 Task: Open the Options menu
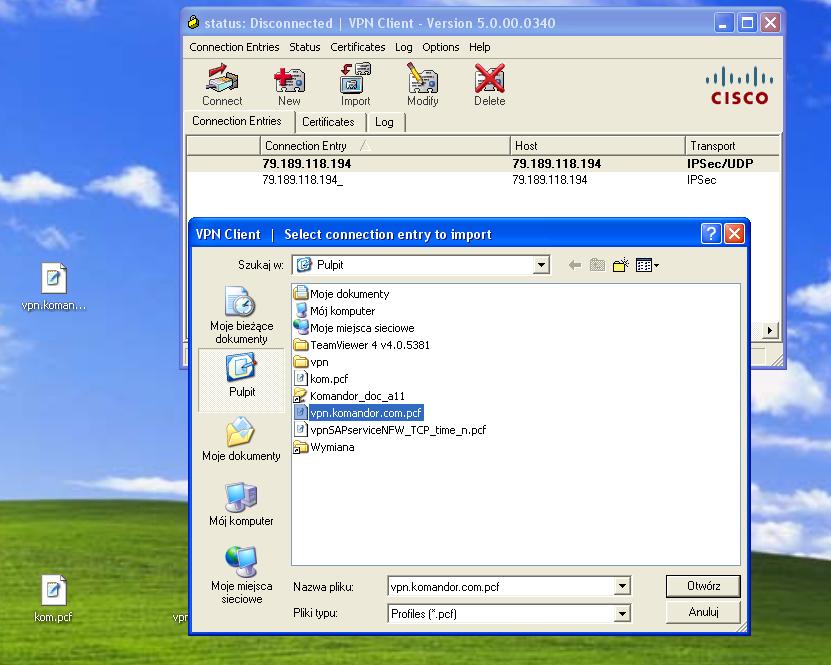pyautogui.click(x=441, y=47)
